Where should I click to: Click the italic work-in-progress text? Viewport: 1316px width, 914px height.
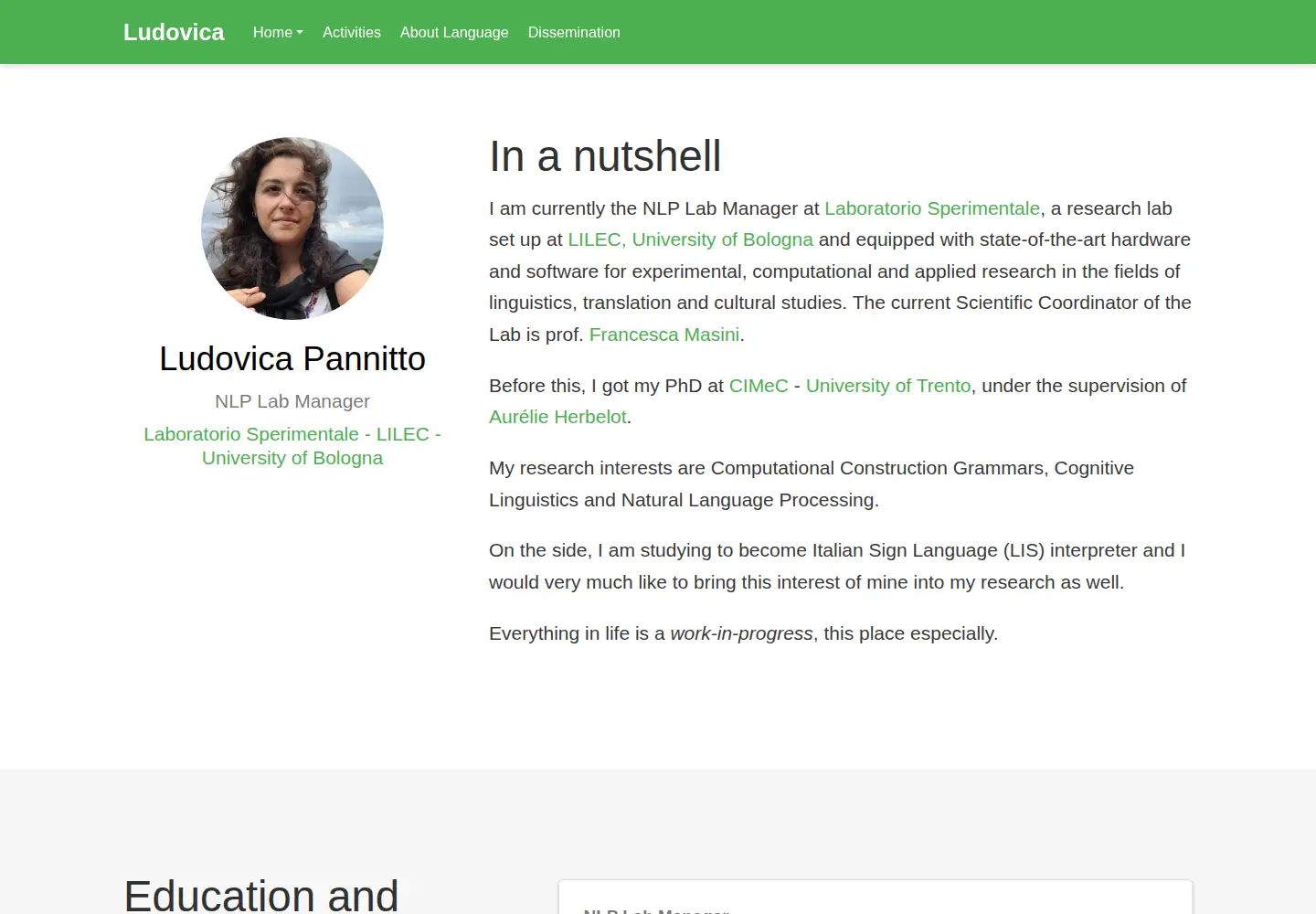click(741, 633)
